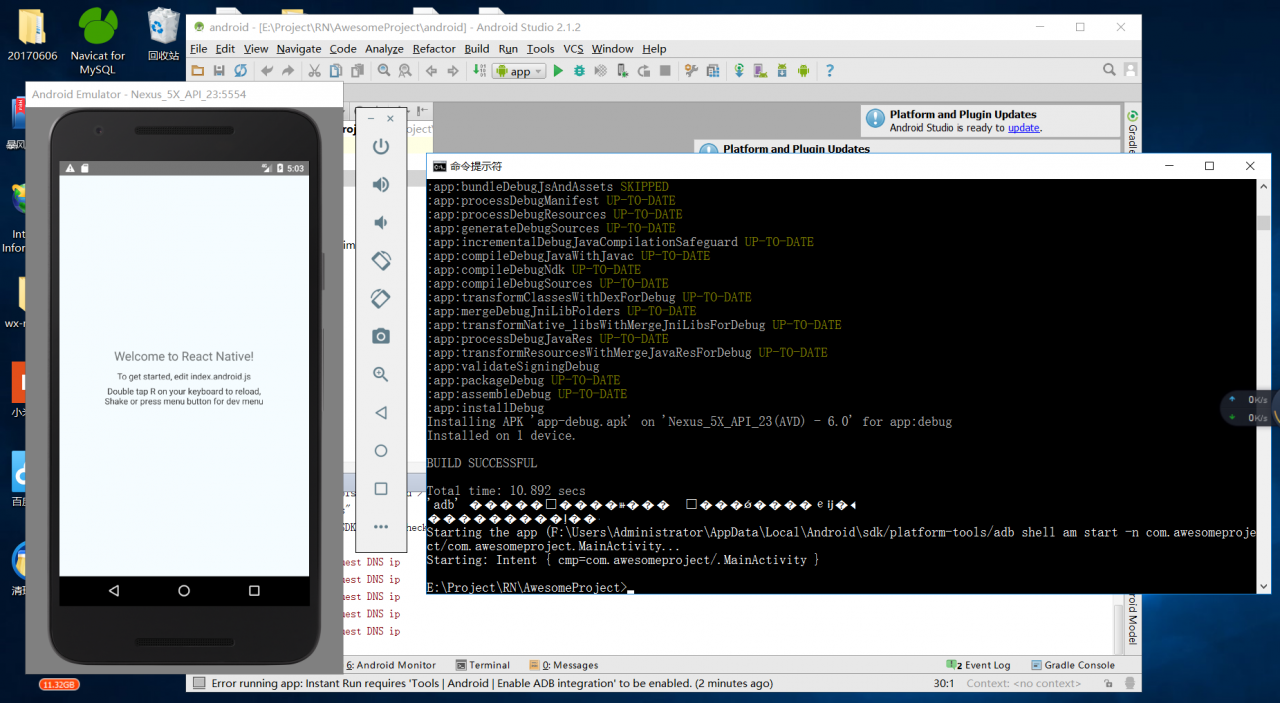The width and height of the screenshot is (1280, 703).
Task: Click the Redo arrow in Android Studio toolbar
Action: click(288, 71)
